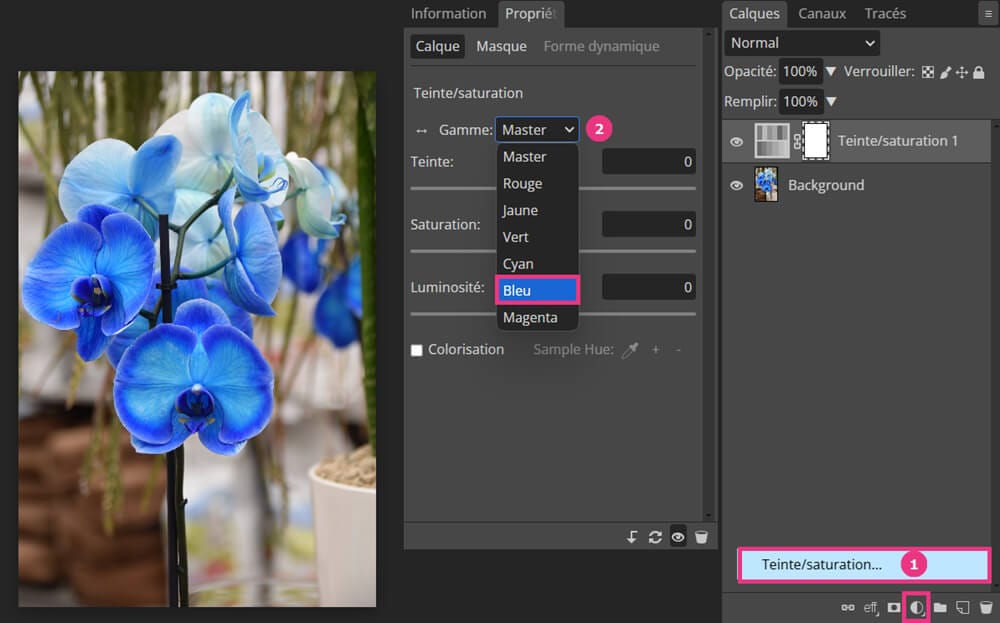Lock transparent pixels checkerboard icon
The height and width of the screenshot is (623, 1000).
(x=928, y=72)
